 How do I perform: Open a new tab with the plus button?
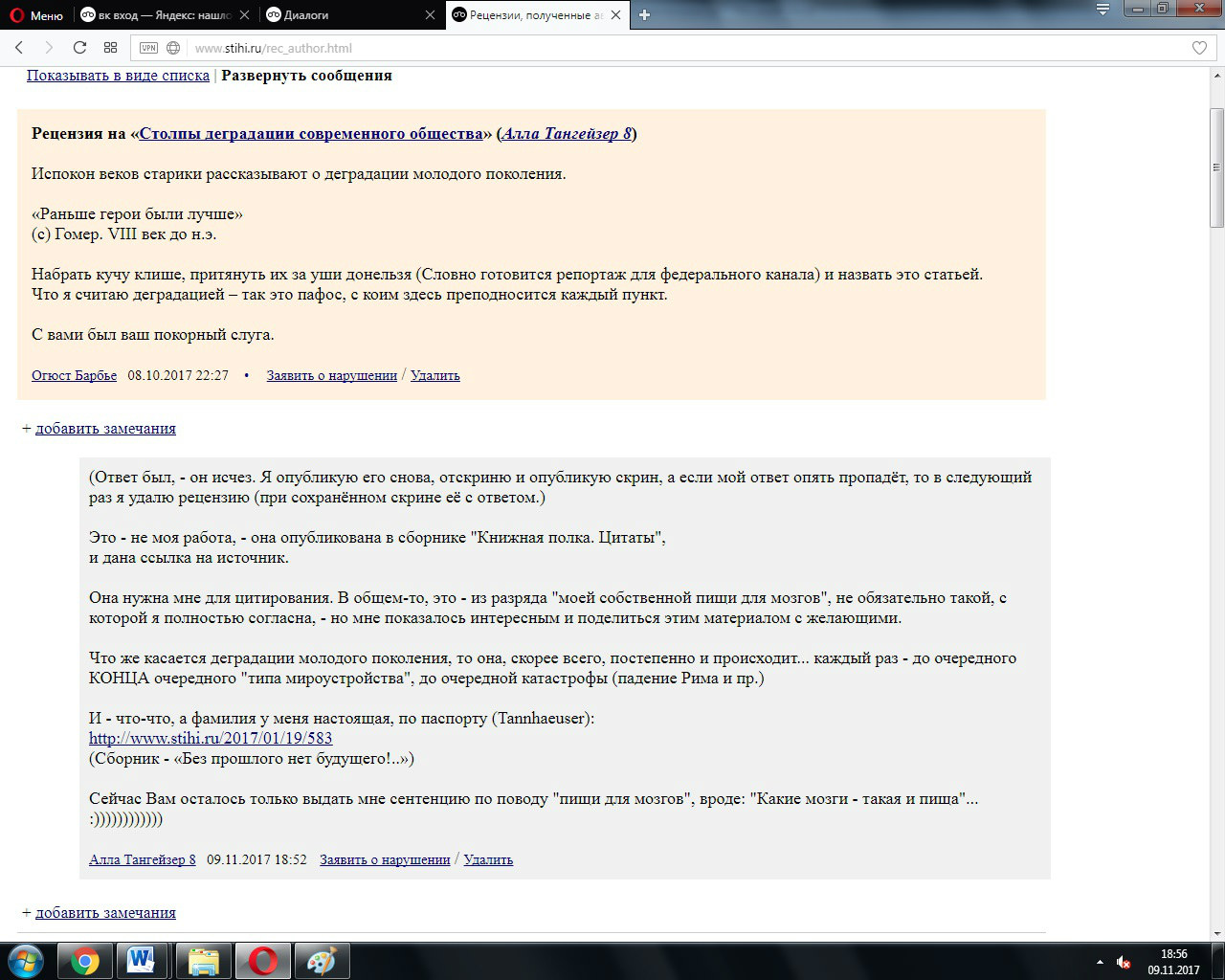[x=644, y=15]
